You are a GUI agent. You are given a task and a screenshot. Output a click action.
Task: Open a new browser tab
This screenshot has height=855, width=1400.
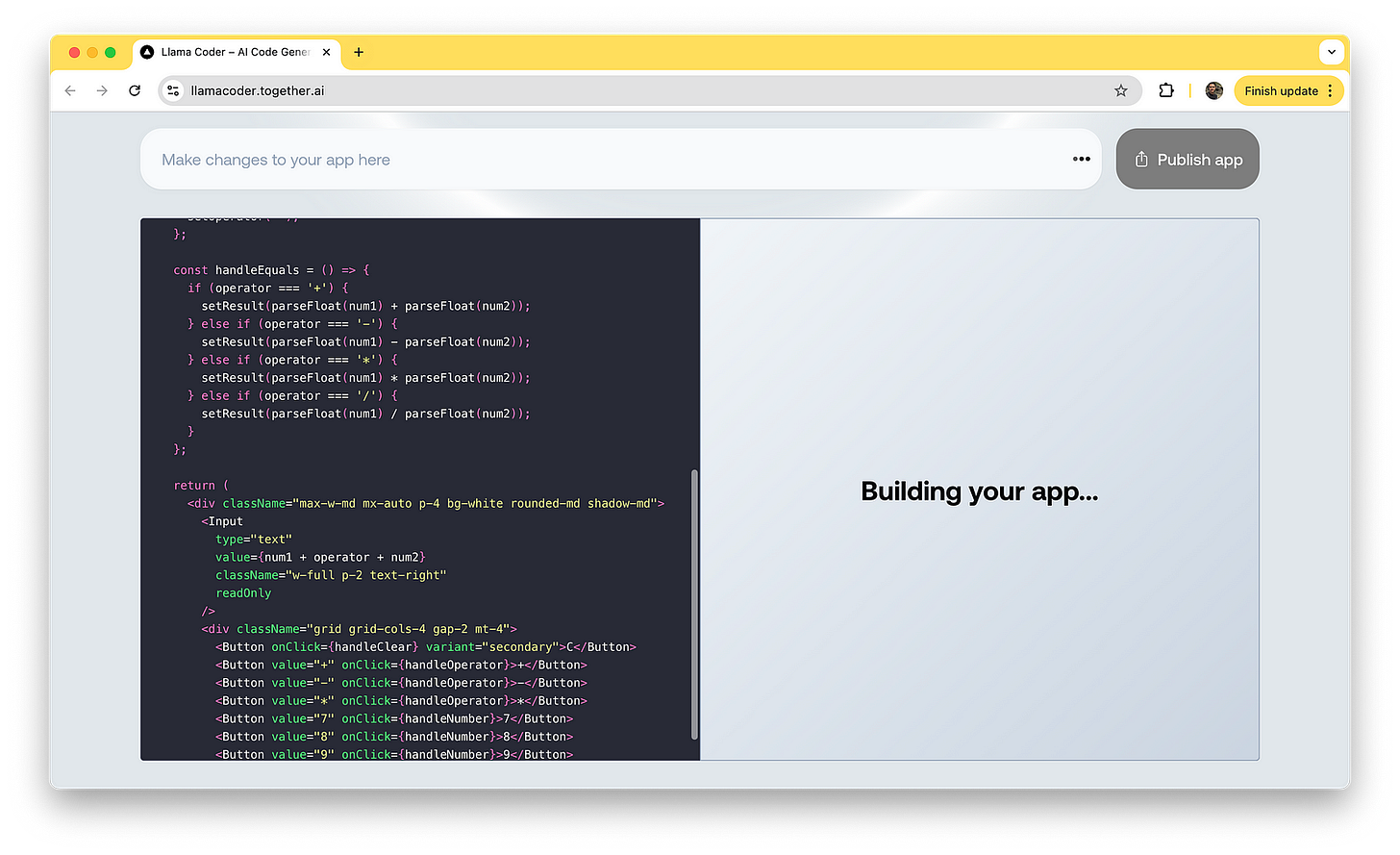(x=359, y=53)
